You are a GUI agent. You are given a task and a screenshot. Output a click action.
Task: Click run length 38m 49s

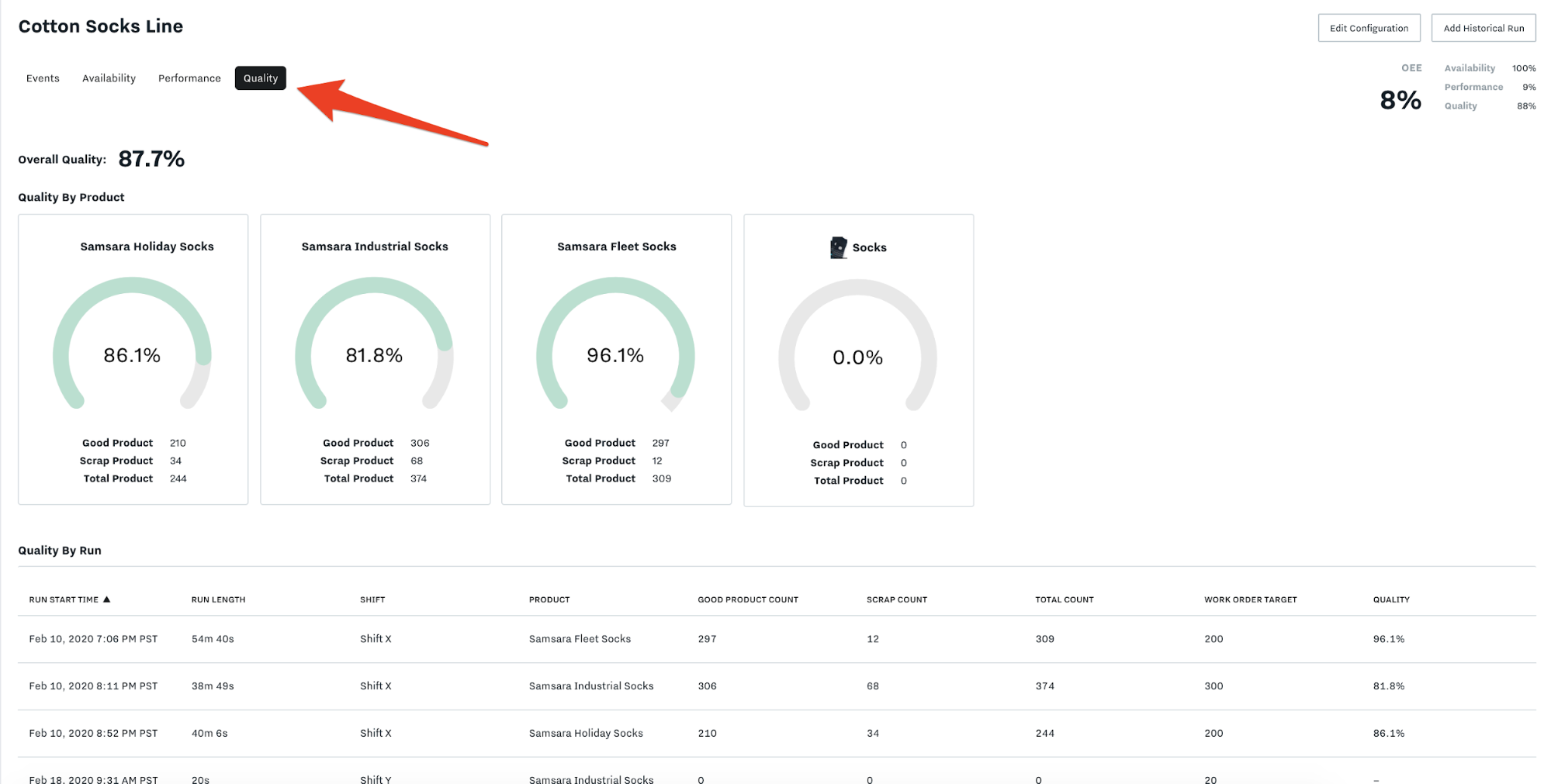(213, 686)
